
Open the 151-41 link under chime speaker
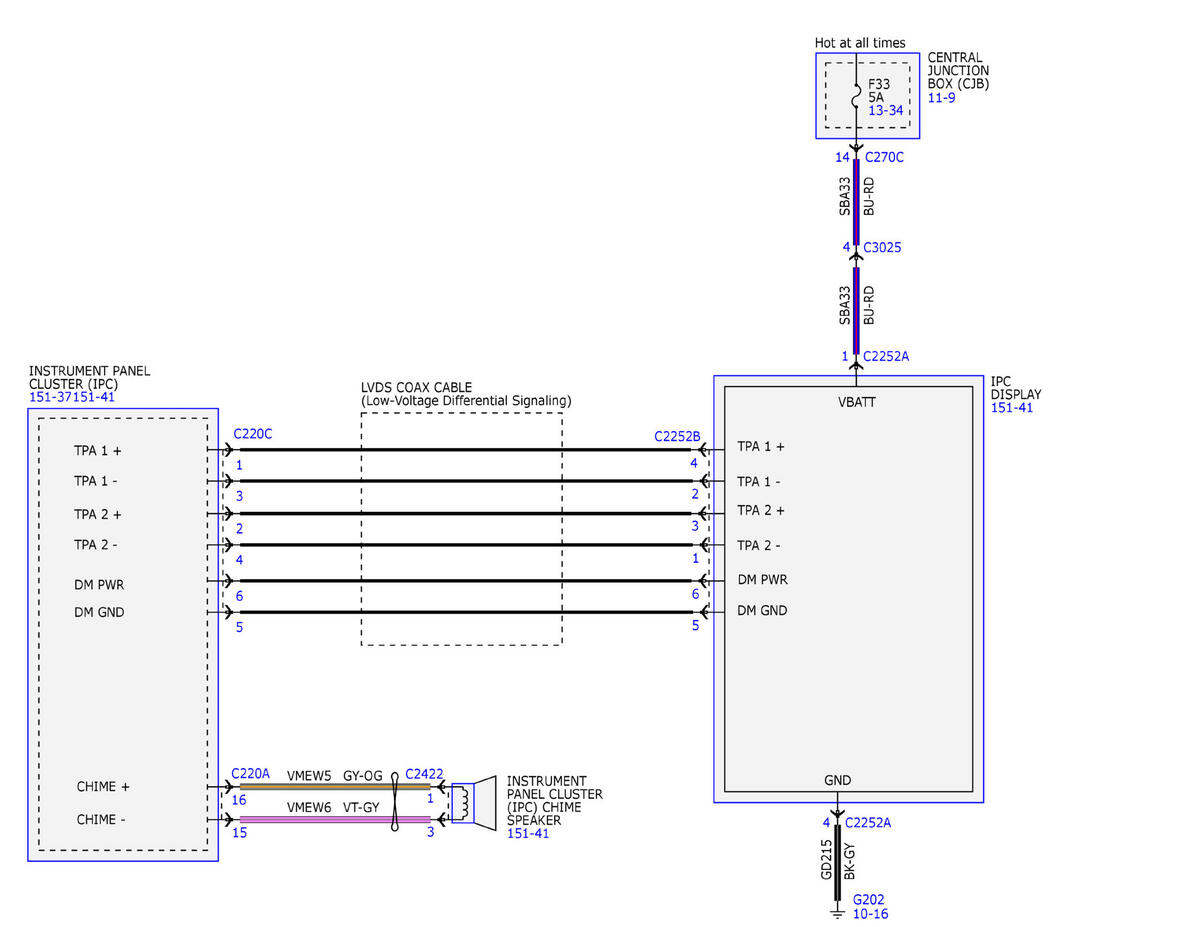pyautogui.click(x=526, y=833)
